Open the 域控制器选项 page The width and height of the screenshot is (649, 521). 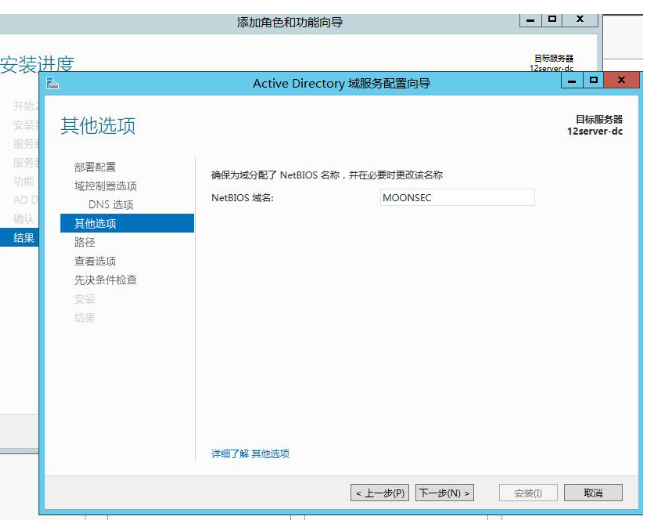[105, 186]
